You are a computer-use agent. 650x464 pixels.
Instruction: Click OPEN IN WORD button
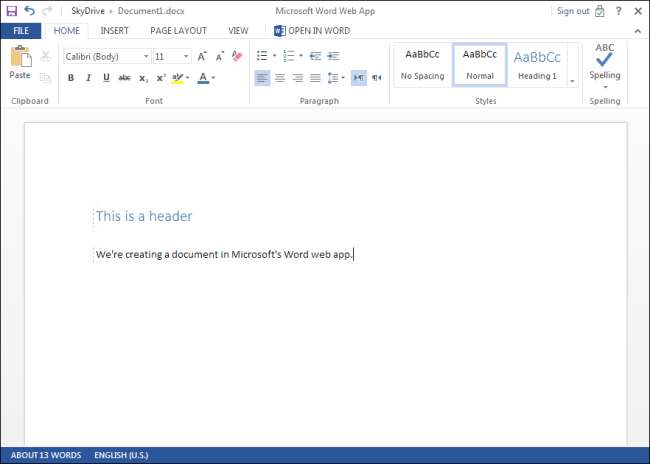point(312,31)
